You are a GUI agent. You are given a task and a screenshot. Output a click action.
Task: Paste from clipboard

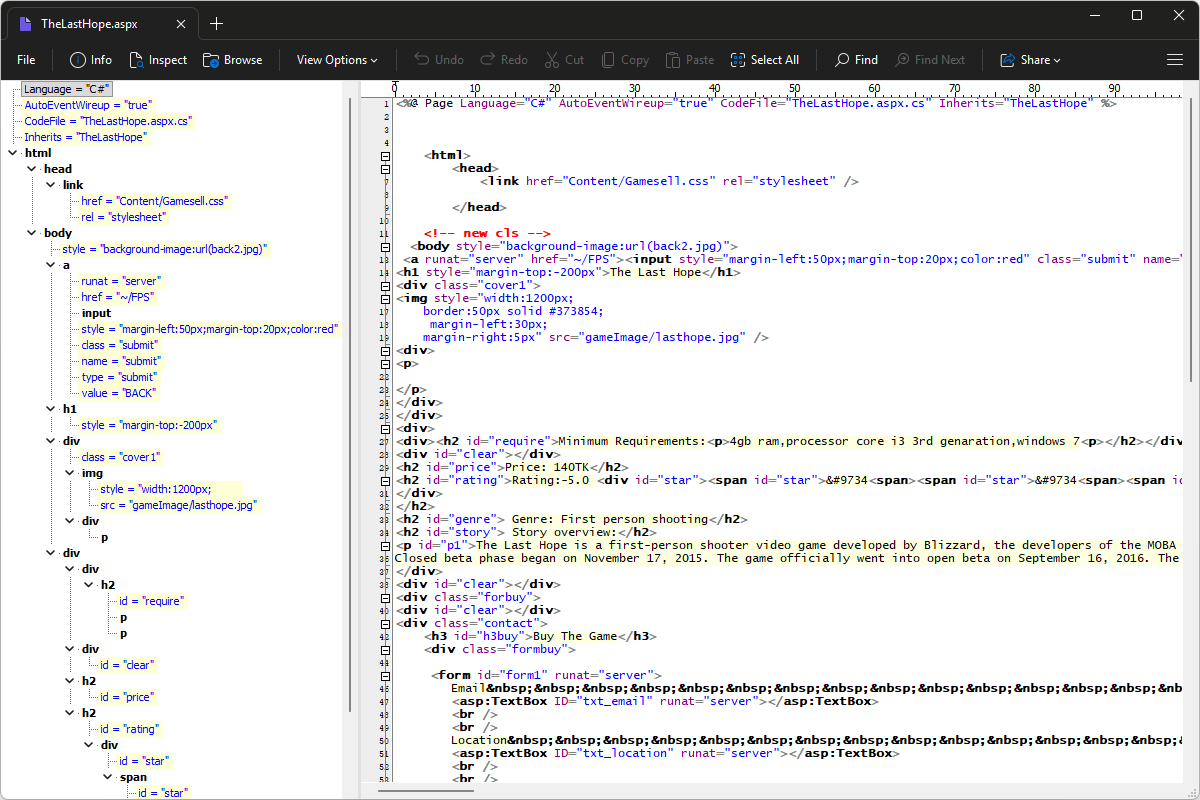(x=689, y=60)
